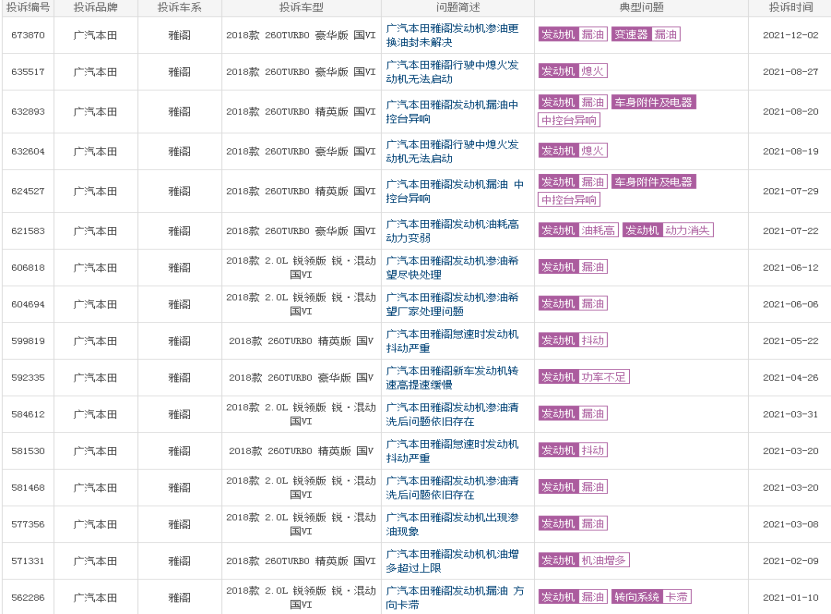Open complaint link 渗油希望厂家处理问题

click(452, 304)
